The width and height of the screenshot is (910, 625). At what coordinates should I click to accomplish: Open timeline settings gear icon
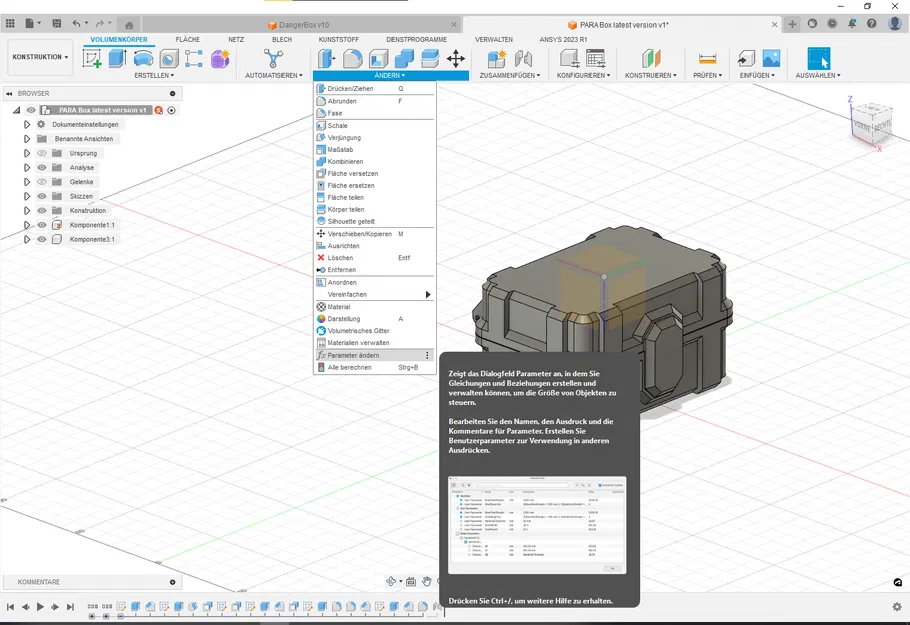pos(896,607)
